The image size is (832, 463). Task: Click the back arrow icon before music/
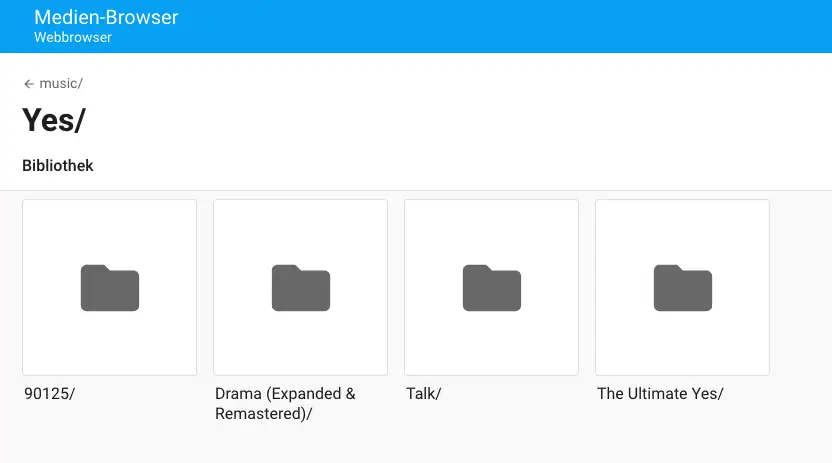tap(29, 84)
